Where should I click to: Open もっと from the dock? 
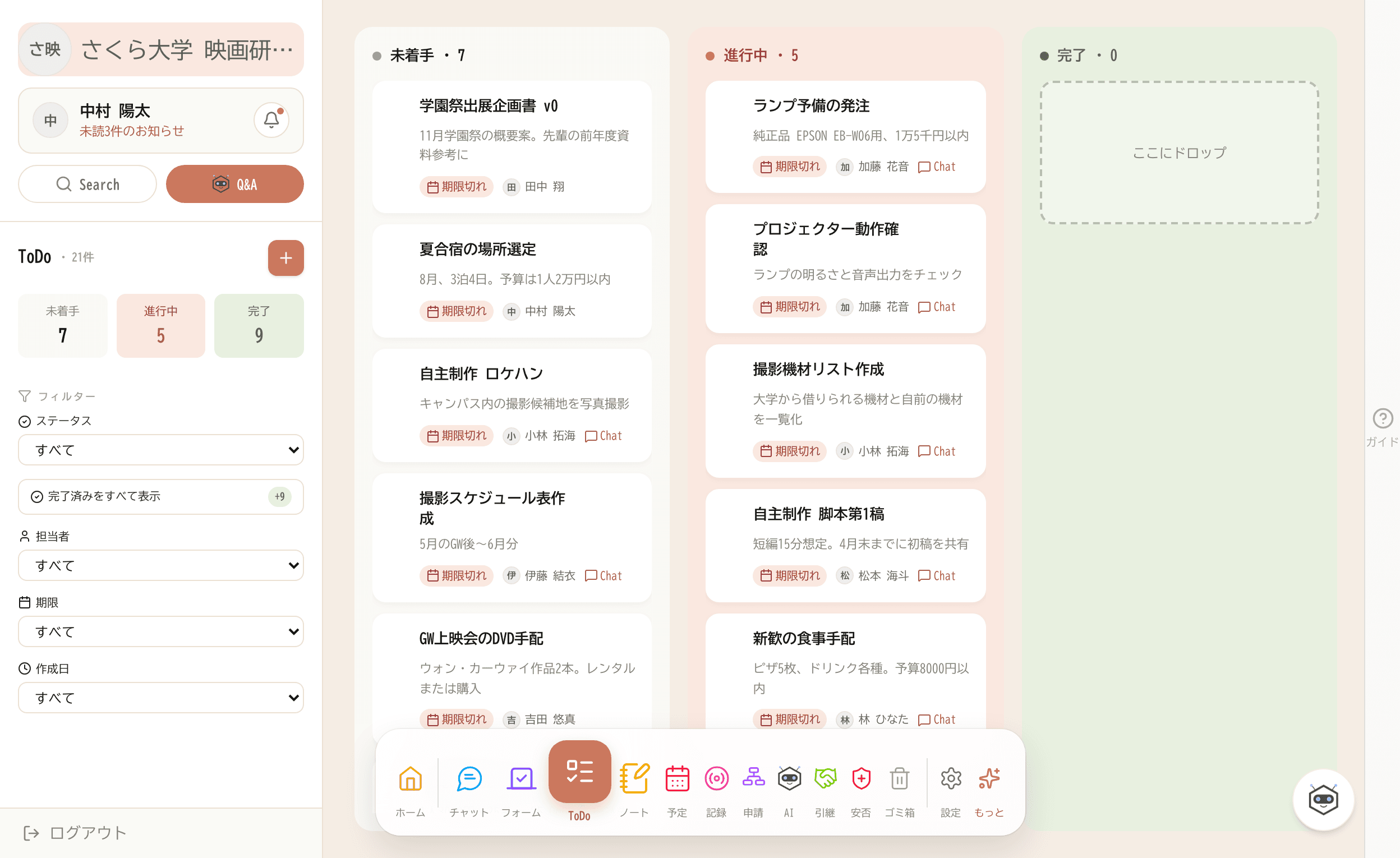[x=989, y=790]
